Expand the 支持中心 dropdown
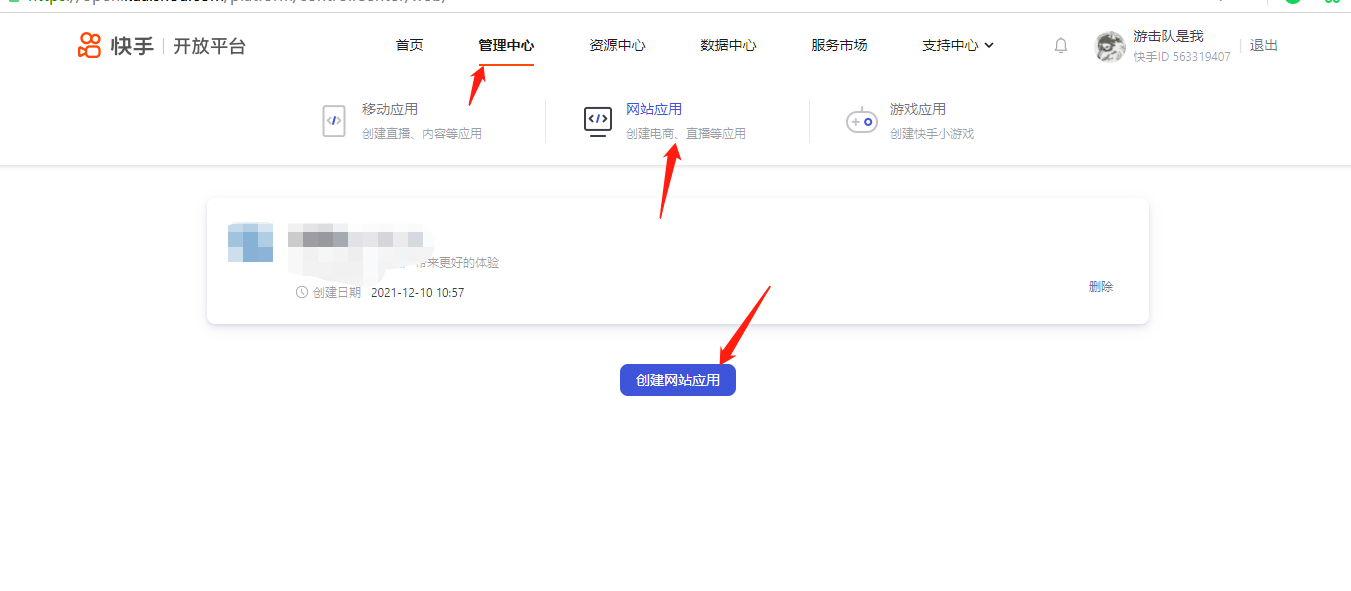The height and width of the screenshot is (591, 1351). [958, 45]
